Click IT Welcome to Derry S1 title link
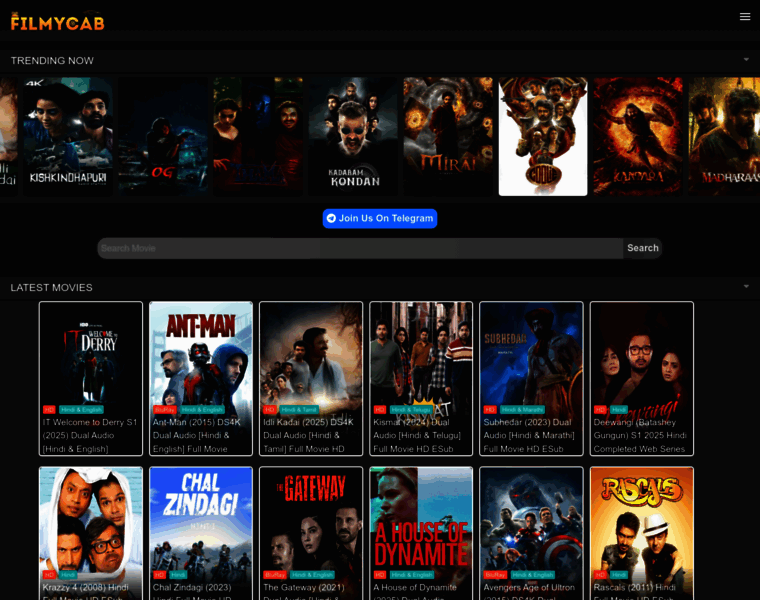Image resolution: width=760 pixels, height=600 pixels. click(x=90, y=435)
